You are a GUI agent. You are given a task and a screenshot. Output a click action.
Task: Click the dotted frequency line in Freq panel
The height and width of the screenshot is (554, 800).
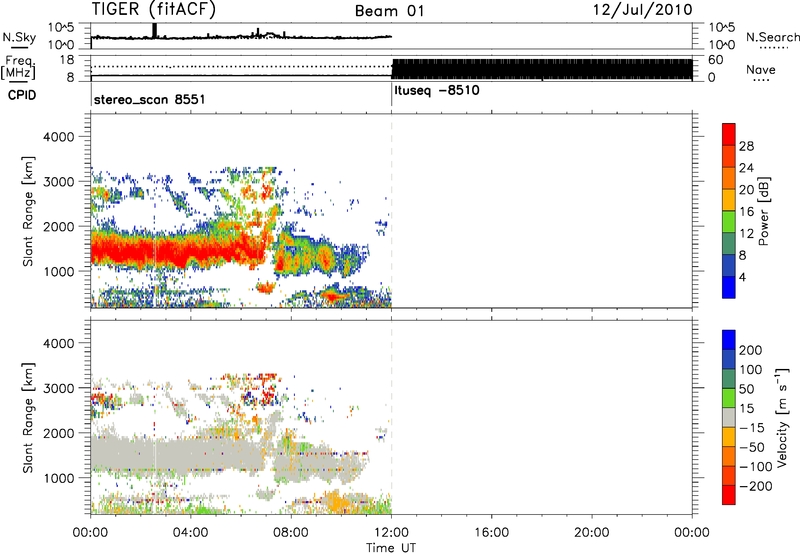tap(241, 67)
